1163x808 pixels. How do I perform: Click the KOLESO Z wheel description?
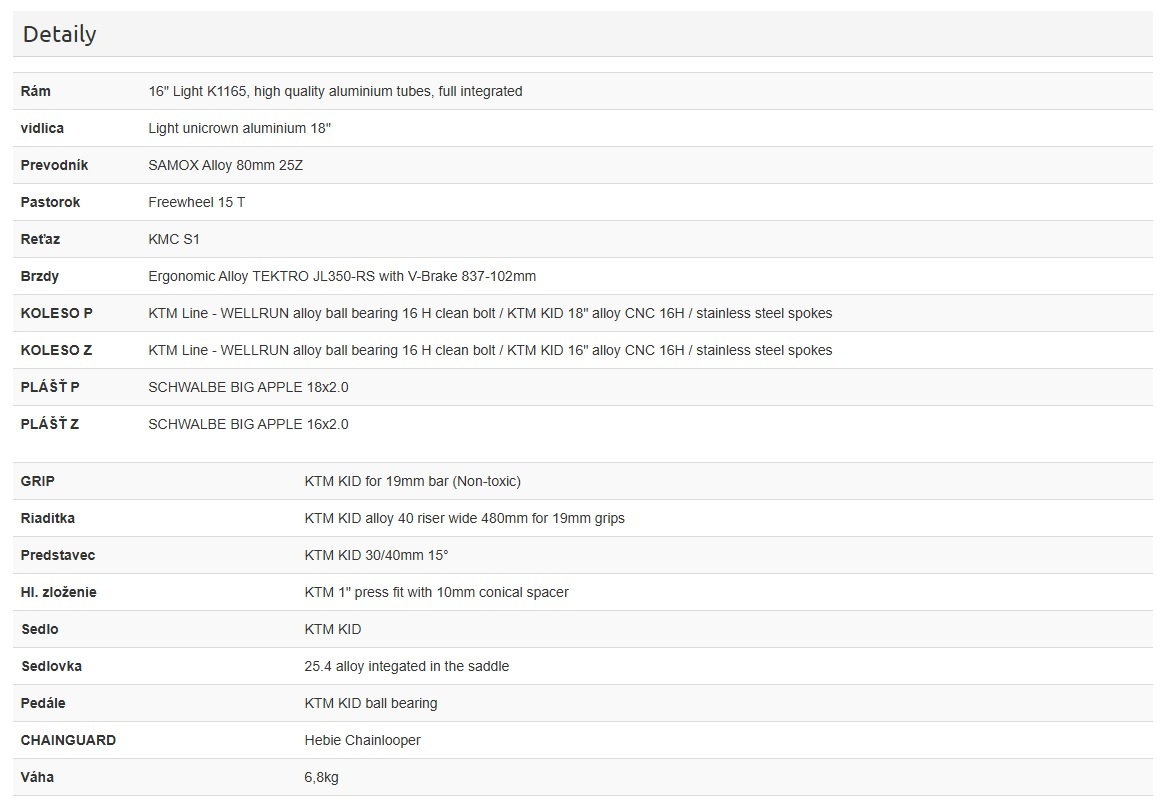(490, 350)
